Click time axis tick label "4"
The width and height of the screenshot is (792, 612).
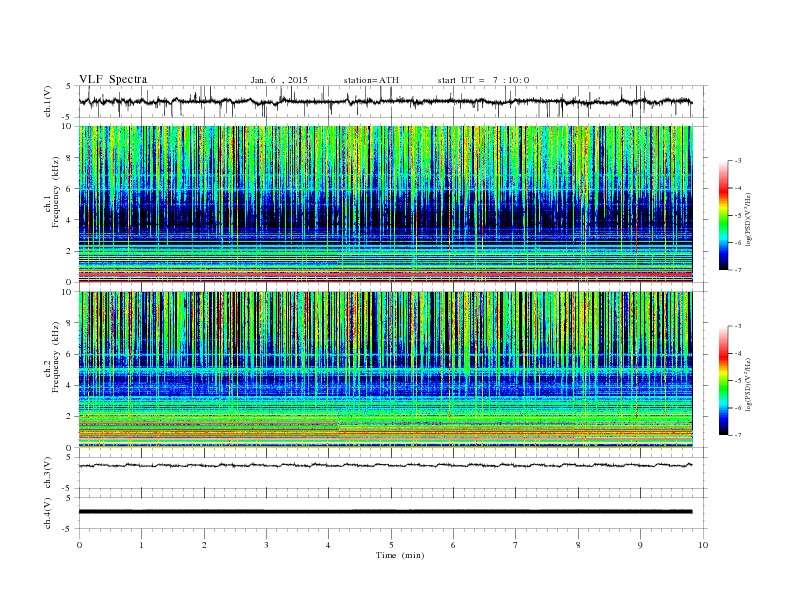click(329, 545)
